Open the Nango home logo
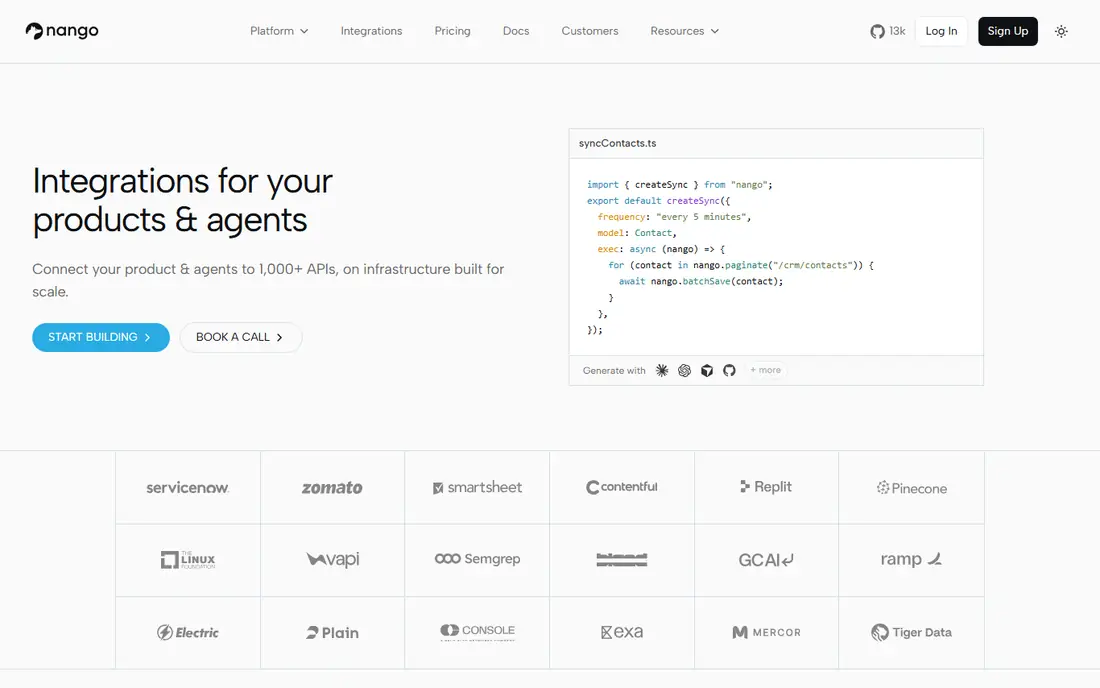 [62, 31]
